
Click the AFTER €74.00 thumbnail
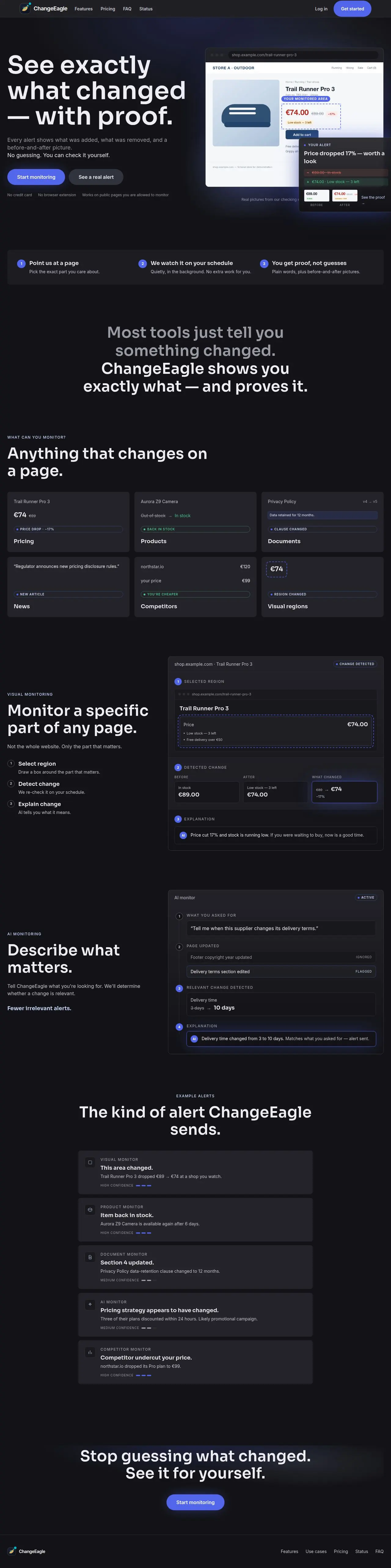point(345,195)
